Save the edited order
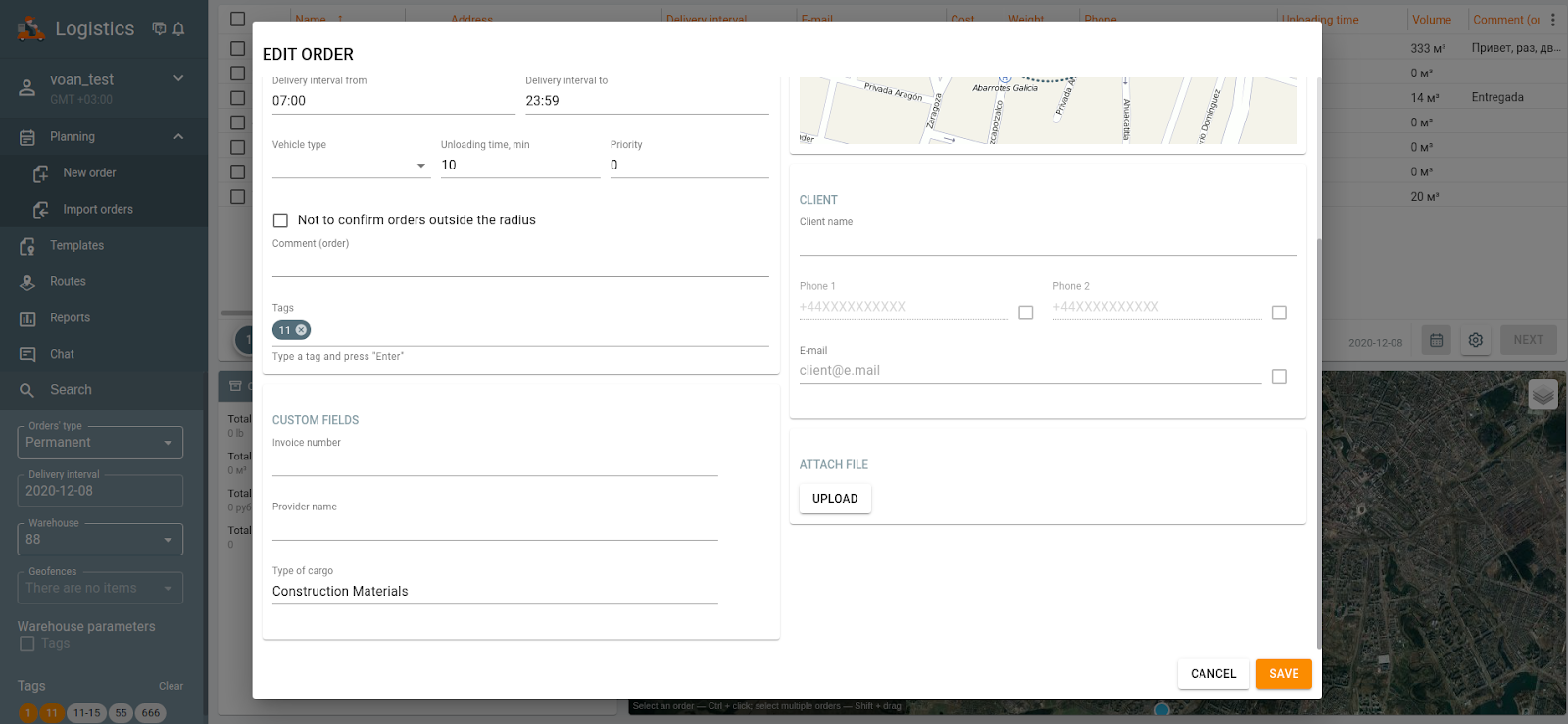The image size is (1568, 724). 1283,674
